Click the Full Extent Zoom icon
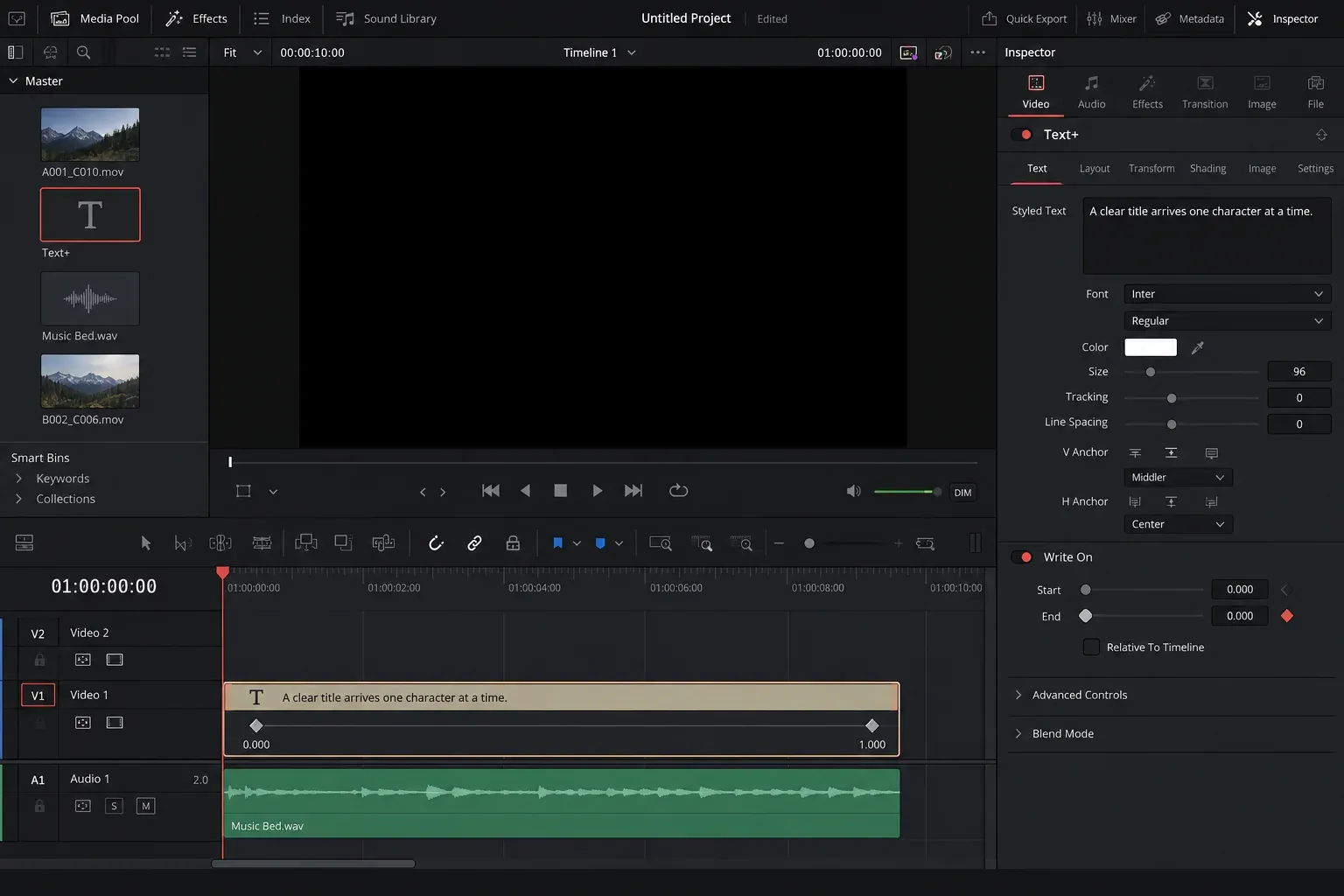The width and height of the screenshot is (1344, 896). (661, 543)
